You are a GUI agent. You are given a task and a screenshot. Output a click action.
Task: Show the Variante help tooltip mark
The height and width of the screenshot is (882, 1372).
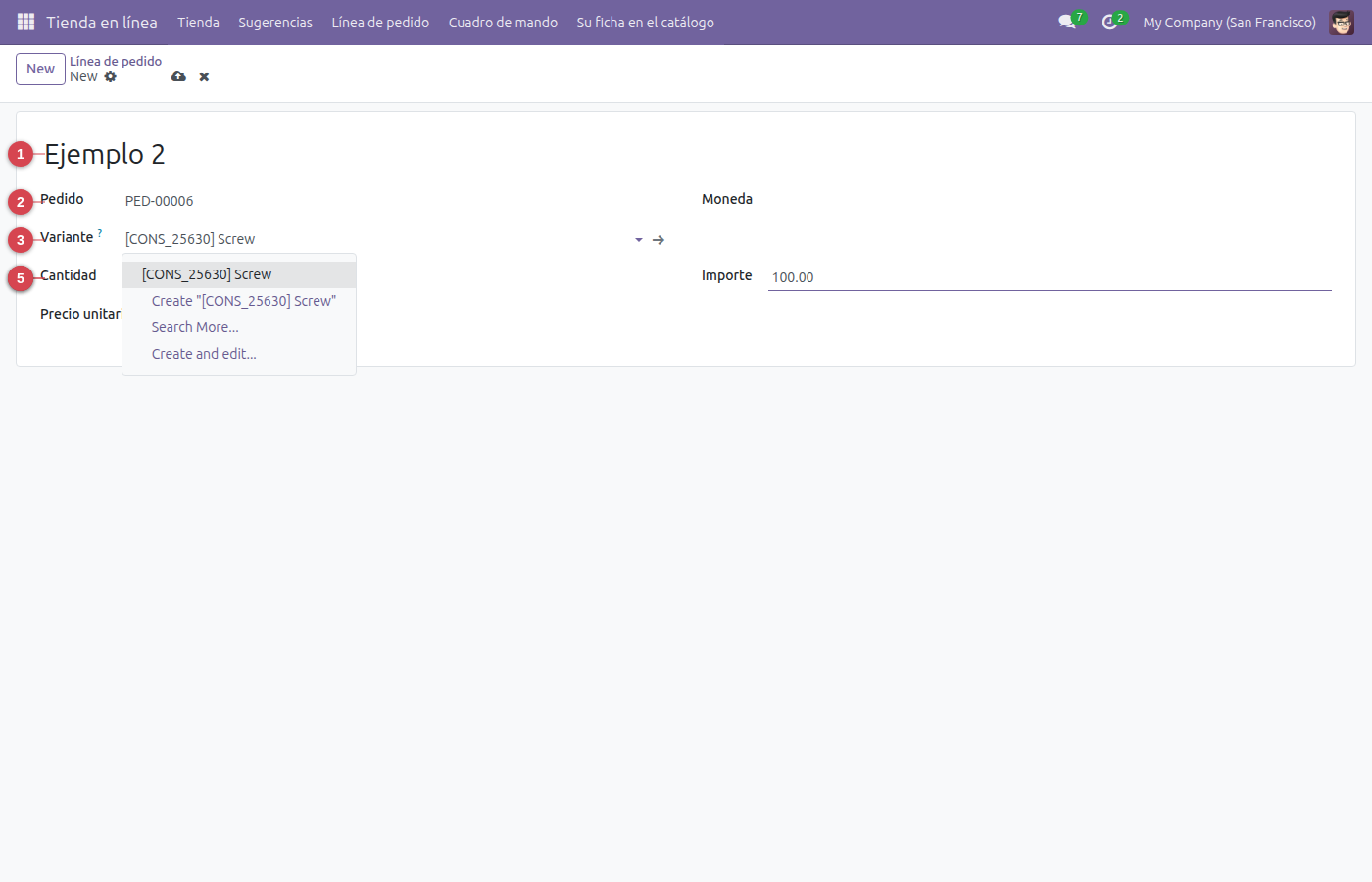[100, 233]
